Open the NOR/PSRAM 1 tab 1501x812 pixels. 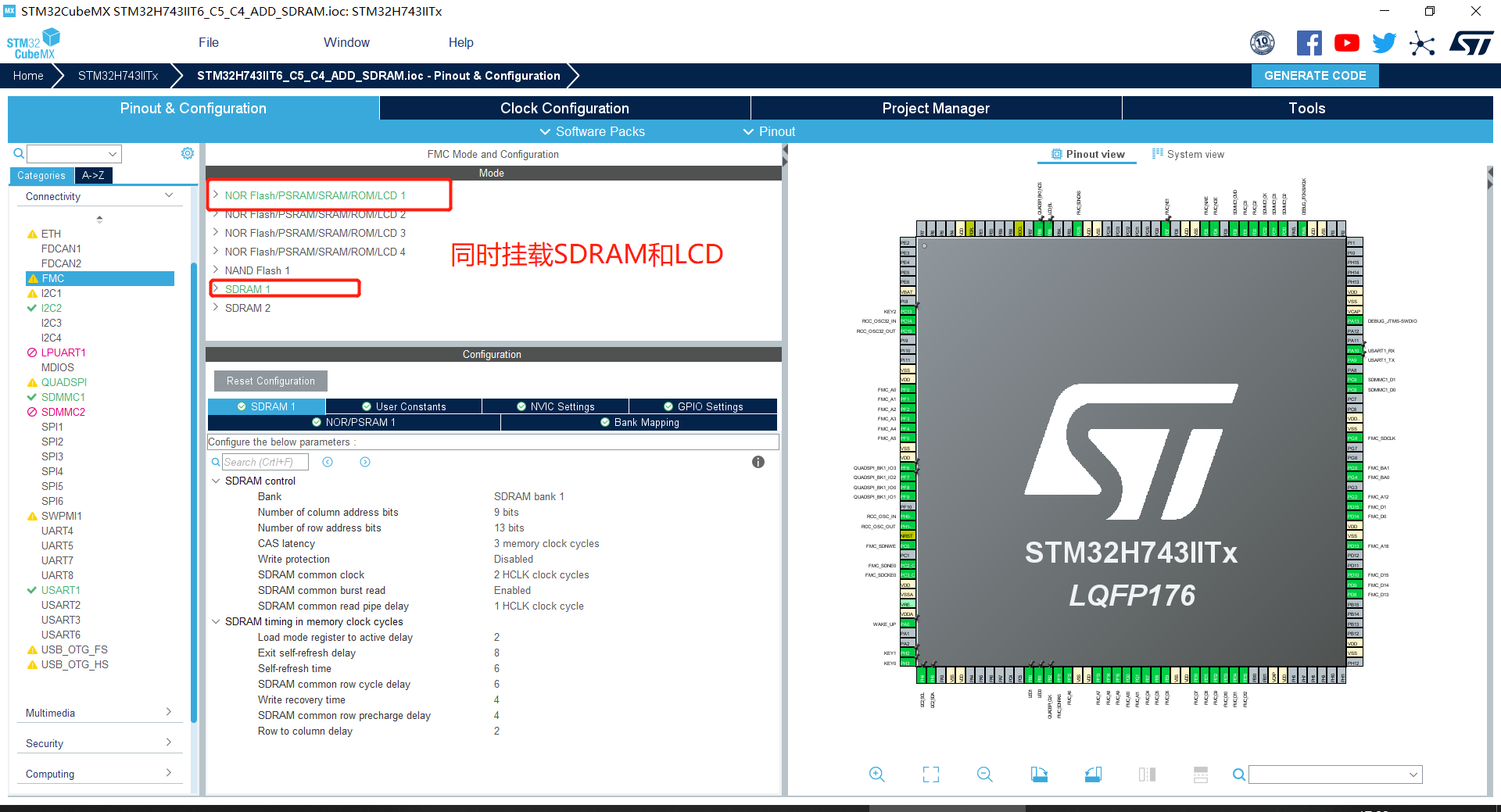click(354, 422)
